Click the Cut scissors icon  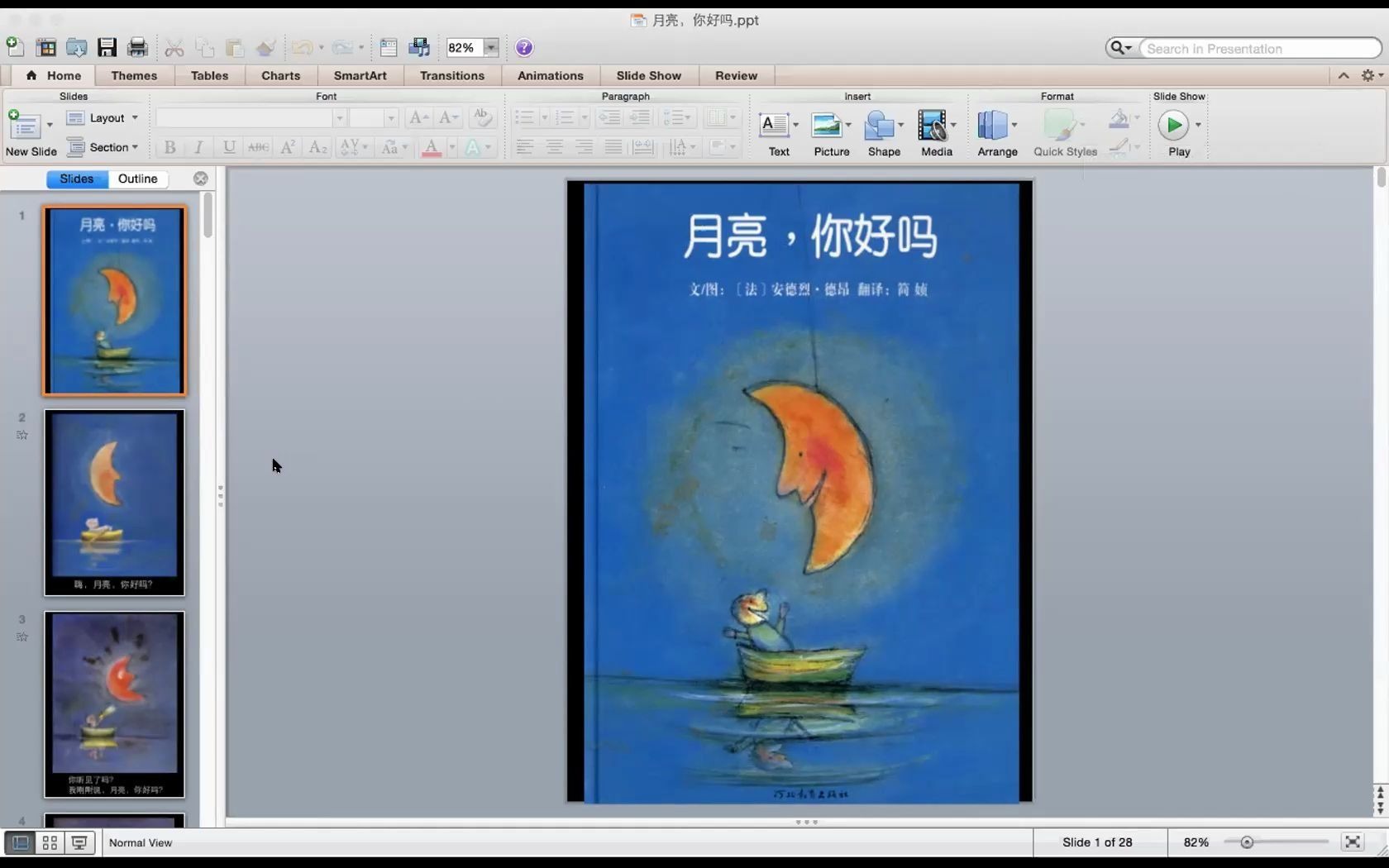tap(174, 48)
